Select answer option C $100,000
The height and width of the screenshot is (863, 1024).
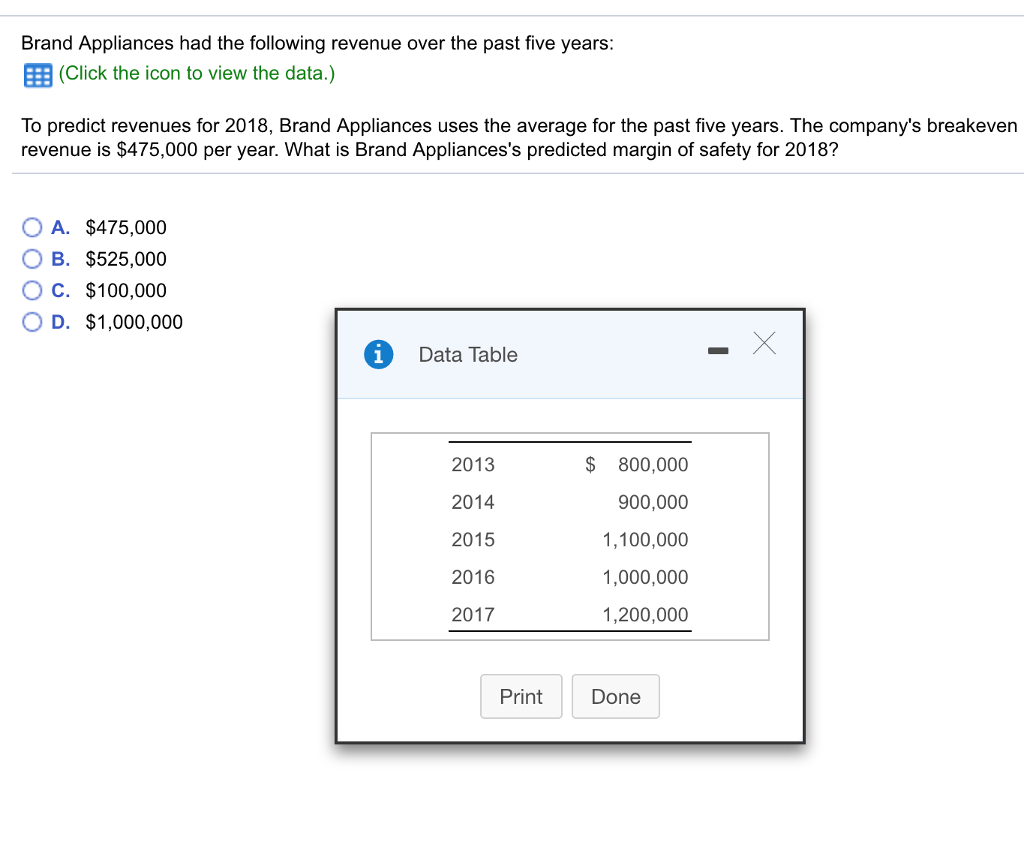[x=32, y=290]
